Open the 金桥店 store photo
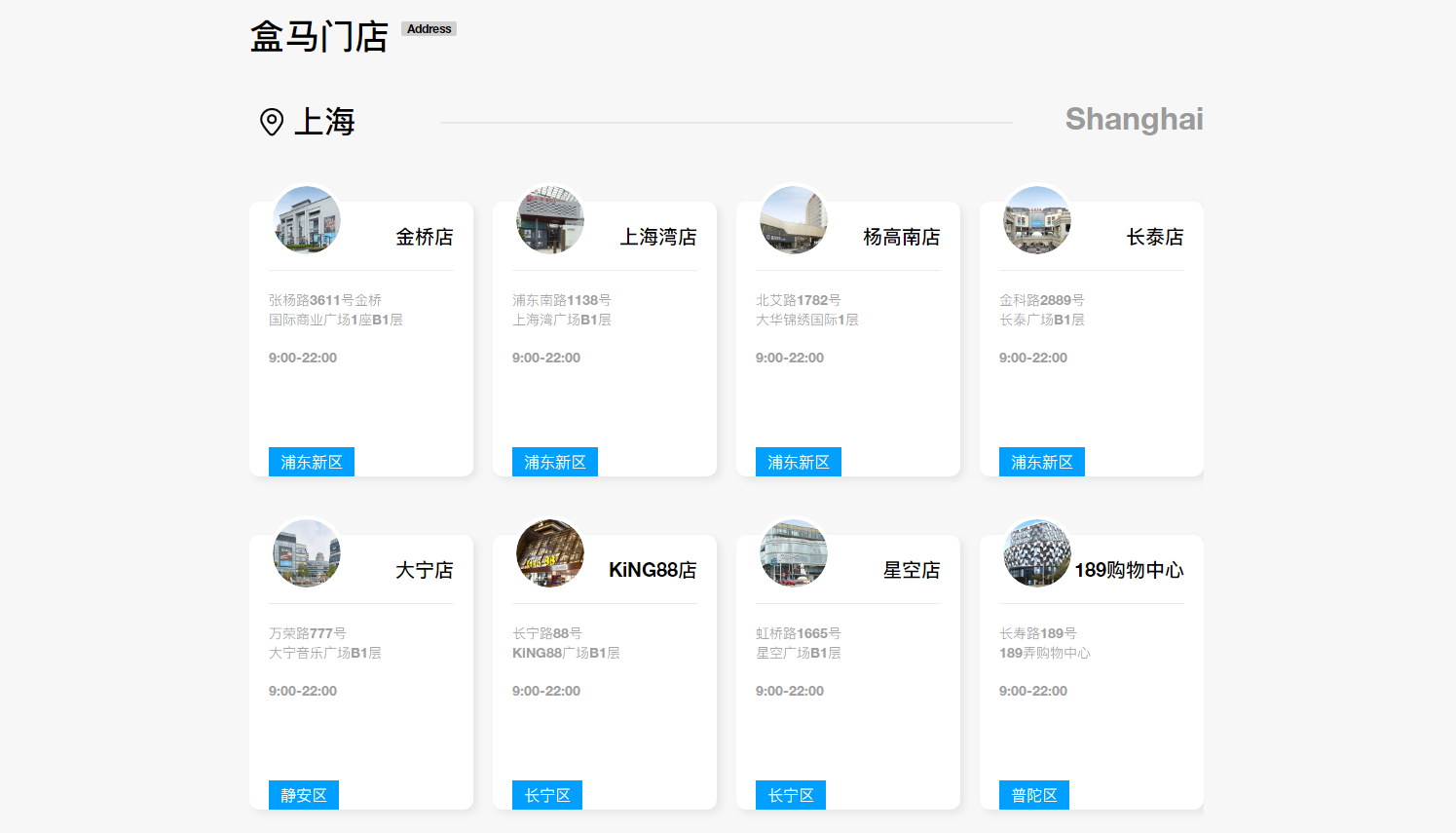Image resolution: width=1456 pixels, height=833 pixels. click(x=307, y=220)
